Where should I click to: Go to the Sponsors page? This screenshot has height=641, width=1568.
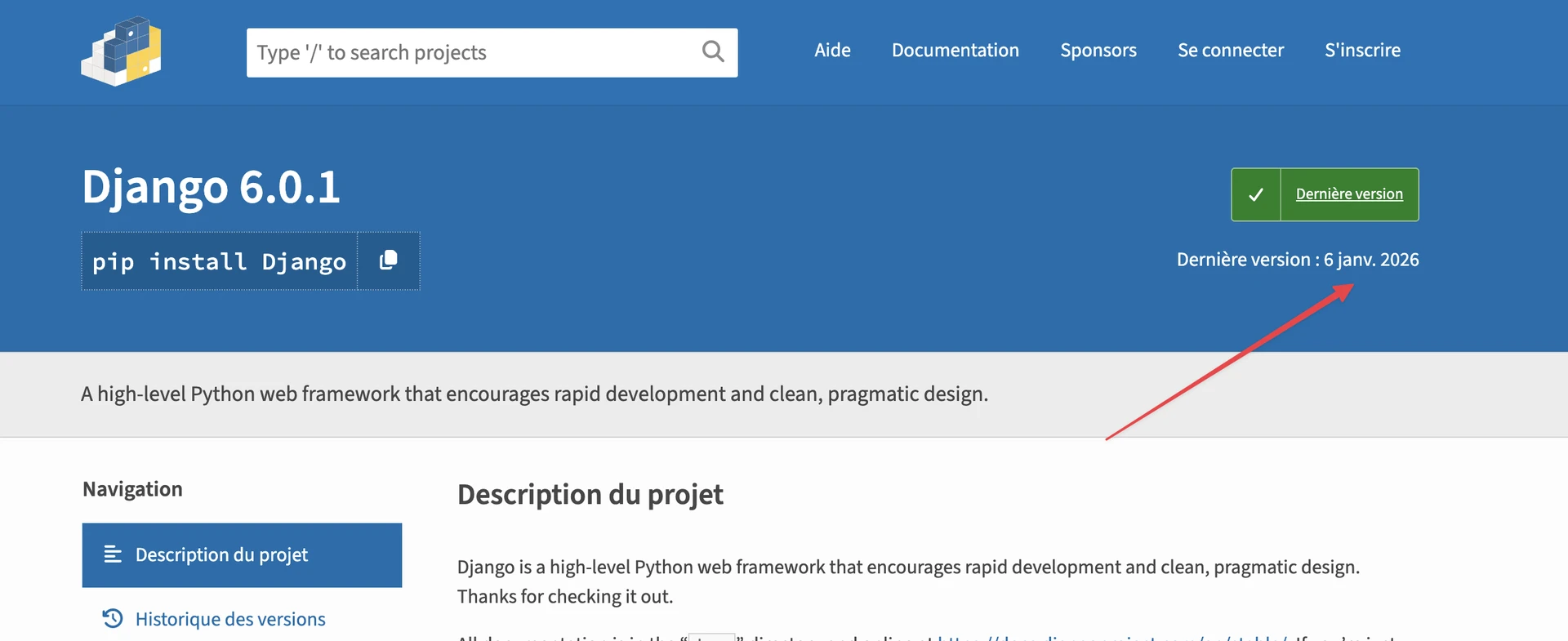1098,51
